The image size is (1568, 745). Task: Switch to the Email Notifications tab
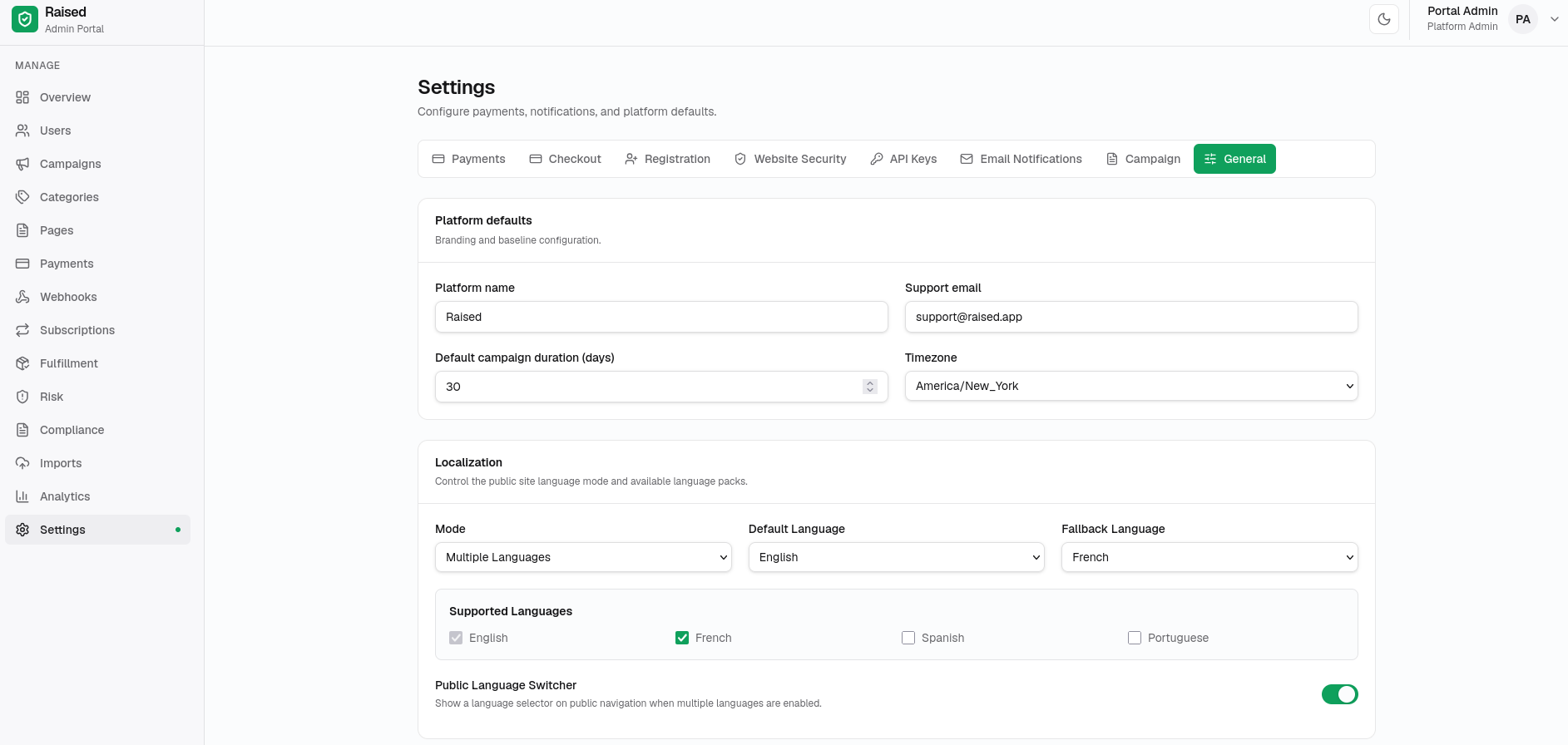click(x=1021, y=159)
